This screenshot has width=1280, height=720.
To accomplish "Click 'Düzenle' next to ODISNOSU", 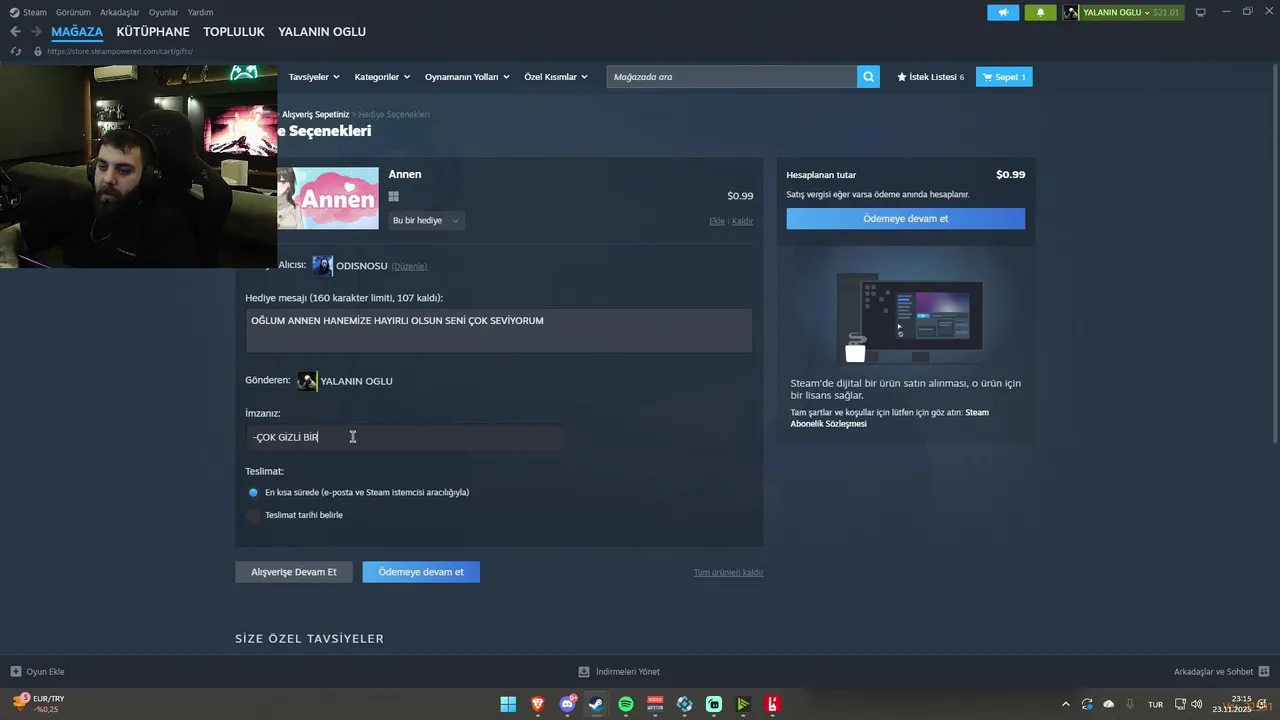I will (409, 266).
